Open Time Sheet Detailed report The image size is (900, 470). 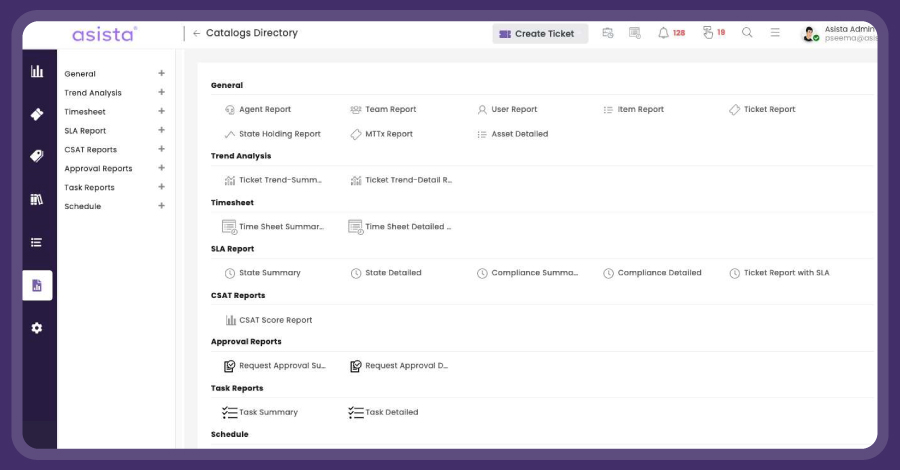click(x=399, y=227)
